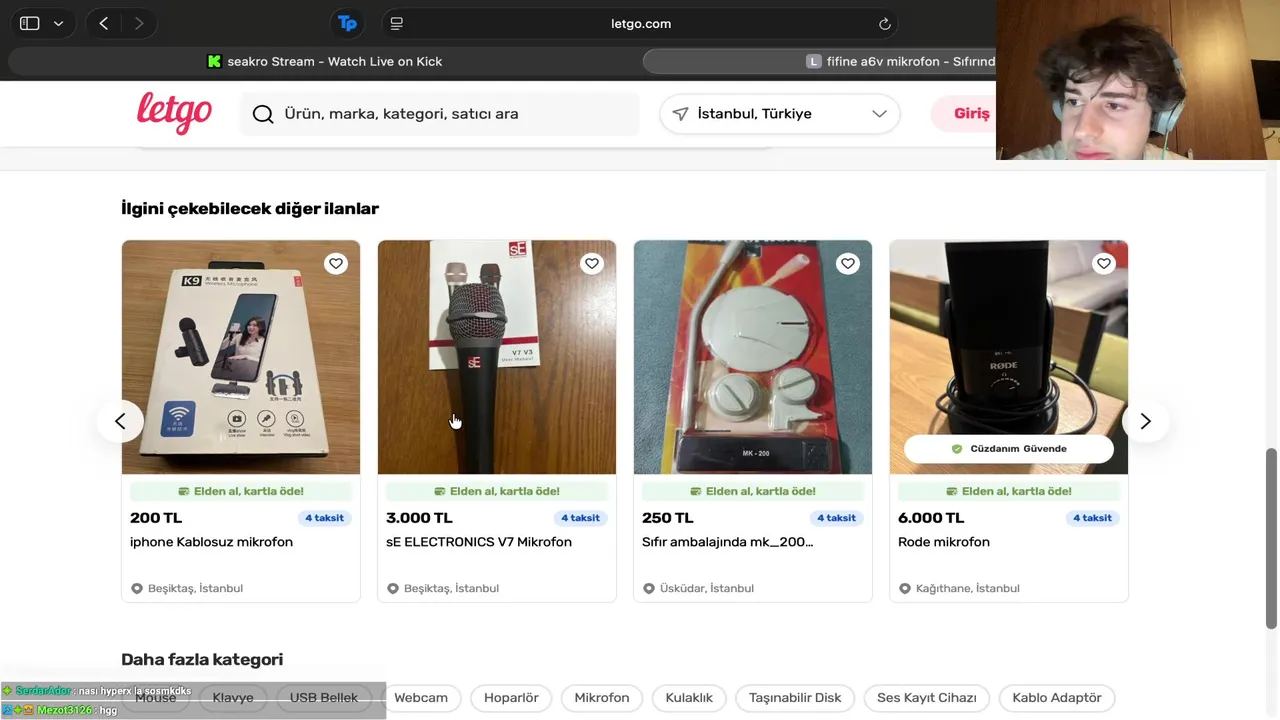Open the Safari sidebar toggle icon
Image resolution: width=1280 pixels, height=720 pixels.
[x=30, y=23]
